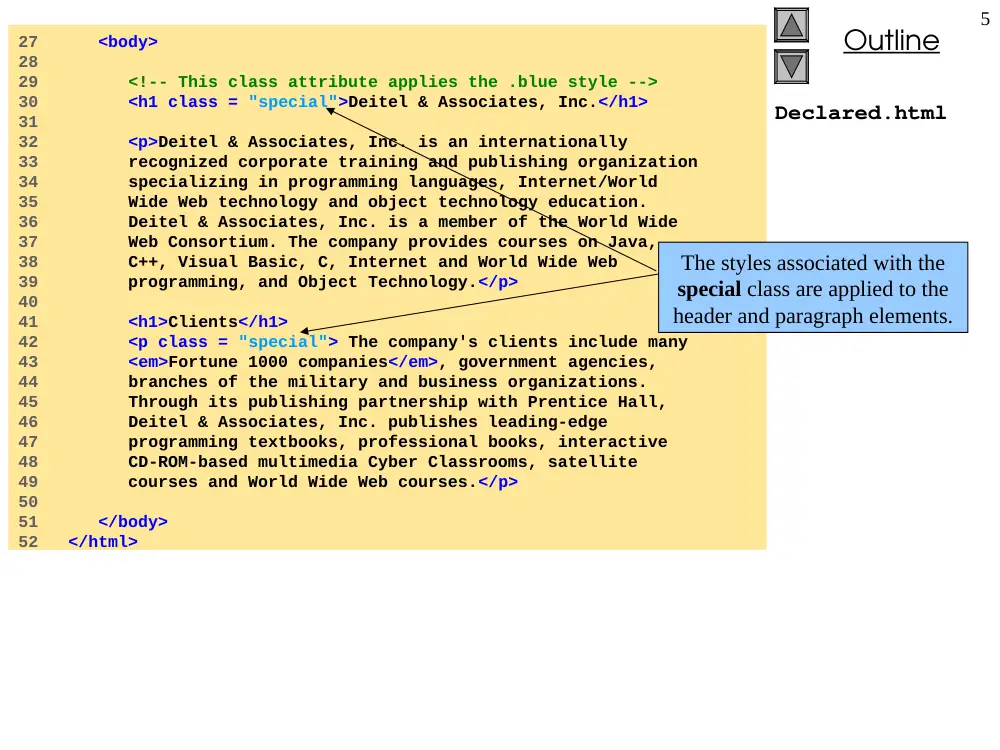The image size is (1000, 750).
Task: Click line number 41
Action: click(28, 322)
